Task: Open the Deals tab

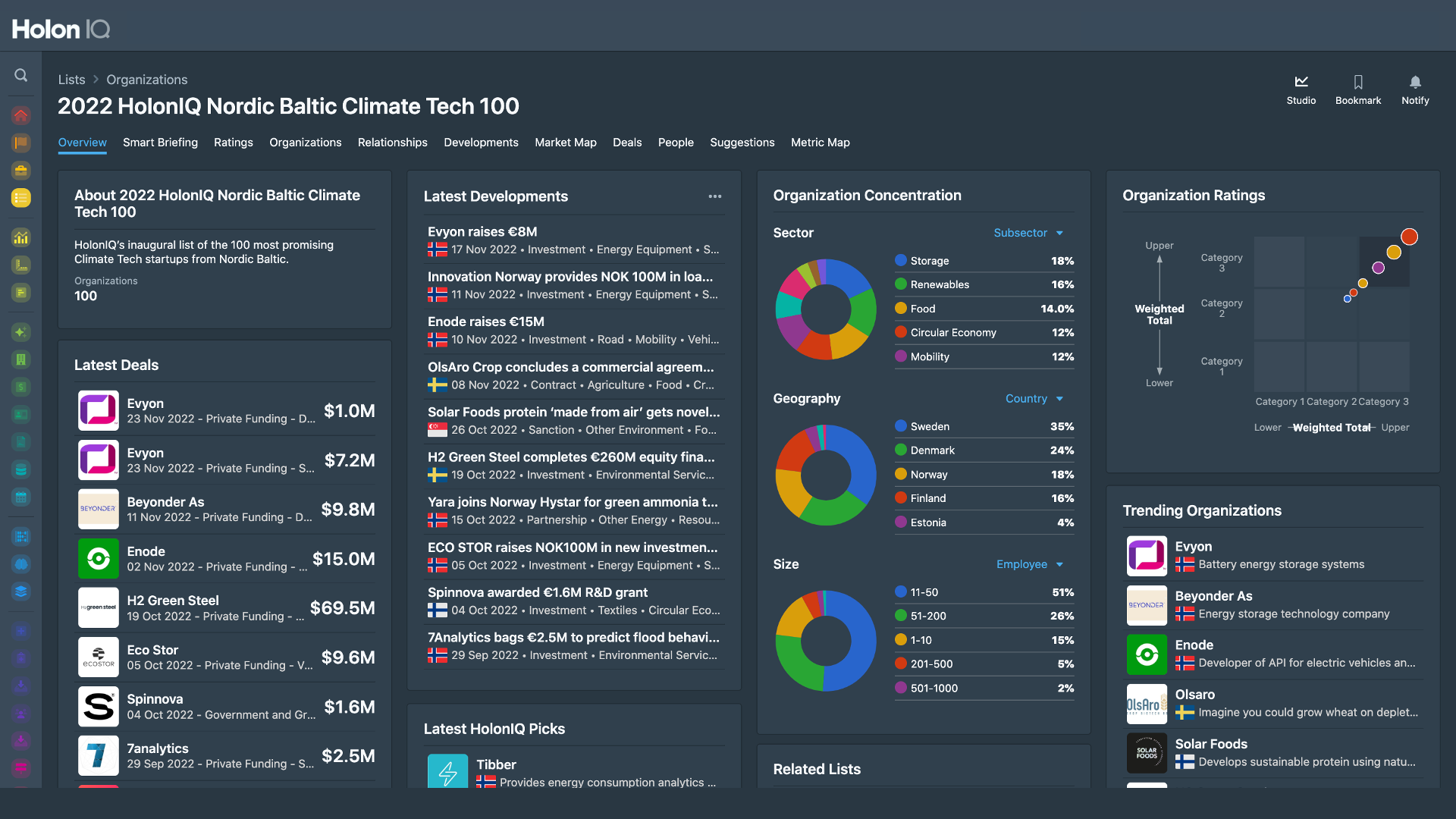Action: coord(627,143)
